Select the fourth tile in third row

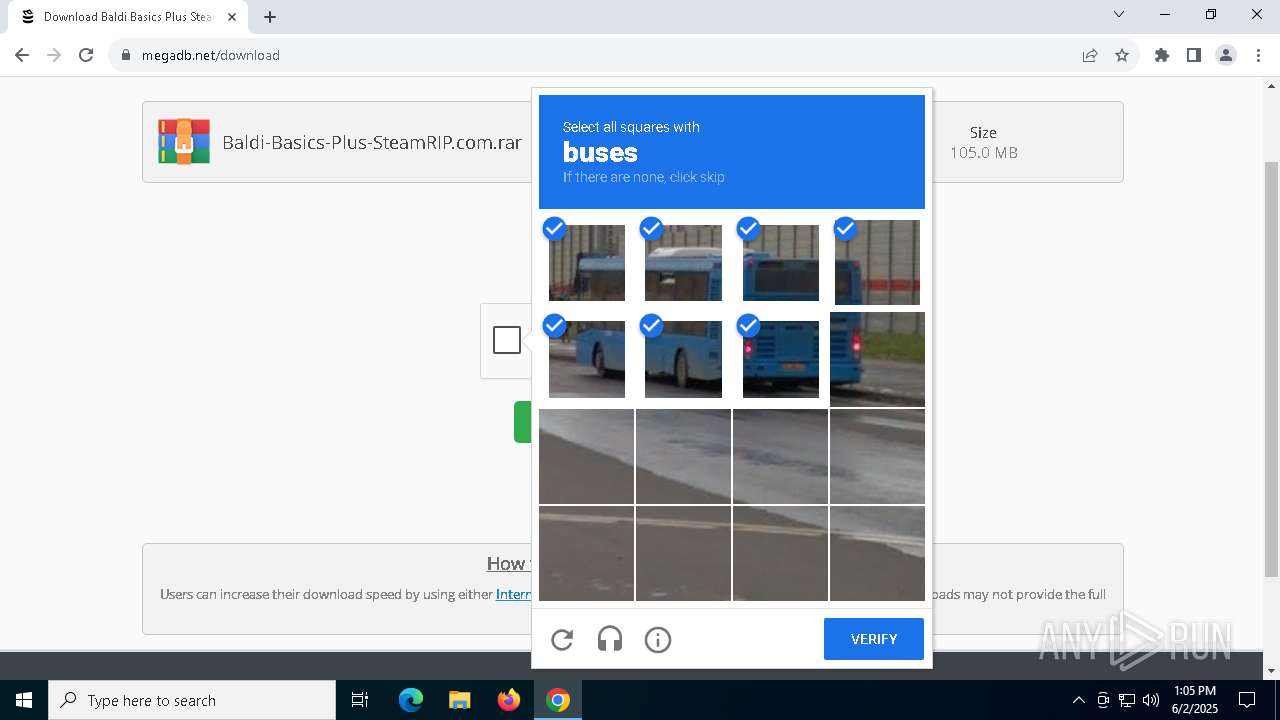point(877,456)
